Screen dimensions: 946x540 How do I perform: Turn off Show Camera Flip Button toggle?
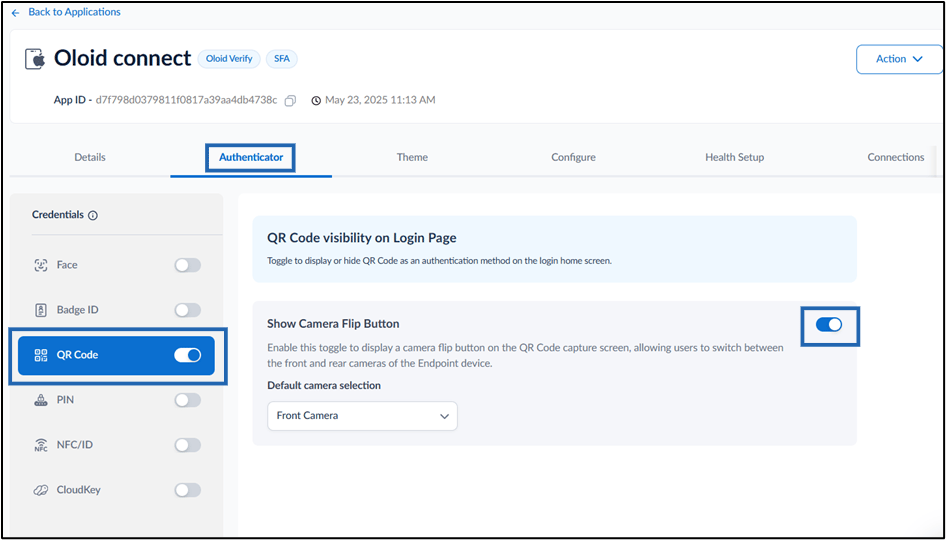point(829,325)
